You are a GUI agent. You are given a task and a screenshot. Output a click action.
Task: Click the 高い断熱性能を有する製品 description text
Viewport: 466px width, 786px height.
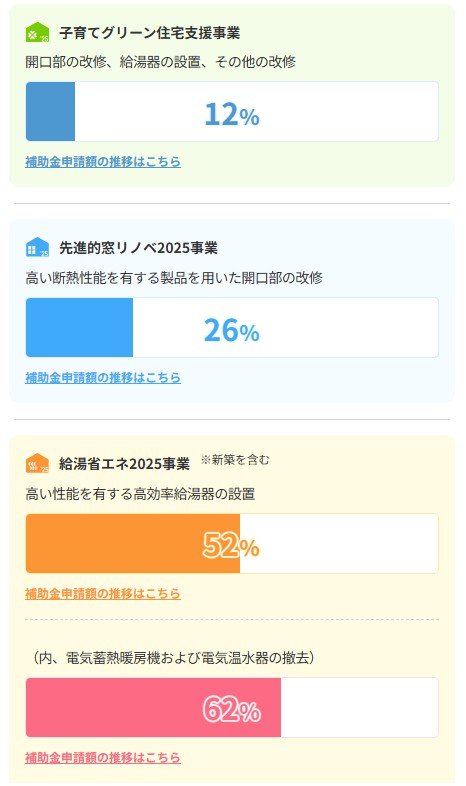(174, 278)
